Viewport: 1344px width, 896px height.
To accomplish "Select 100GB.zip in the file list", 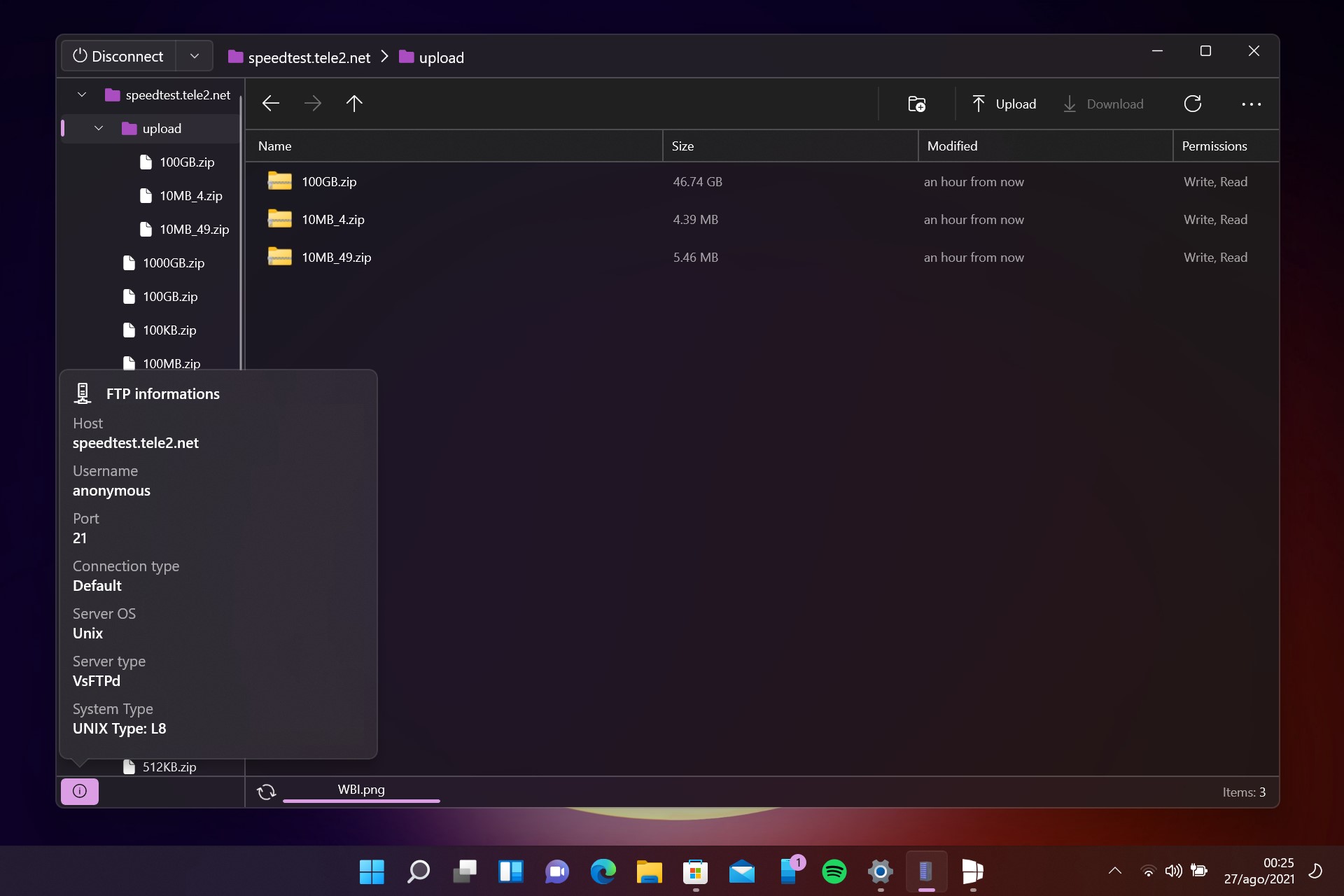I will point(762,181).
